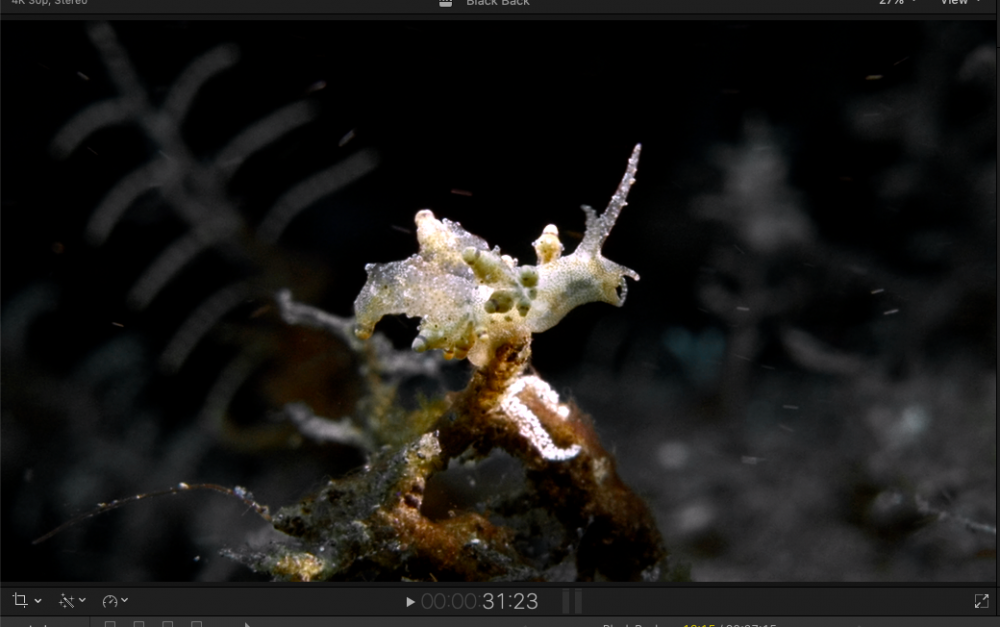
Task: Open the retime options chevron
Action: 125,600
